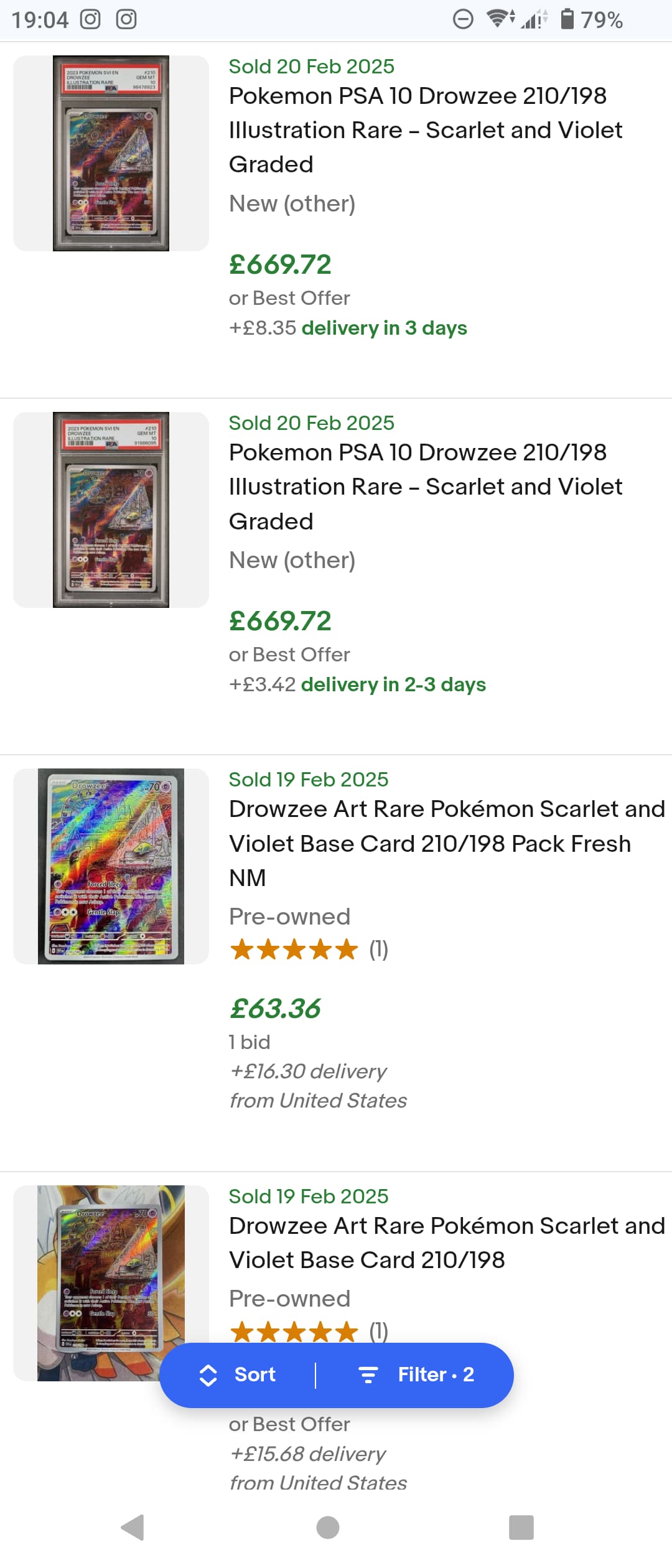This screenshot has width=672, height=1568.
Task: Tap the second Instagram notification icon
Action: click(x=126, y=19)
